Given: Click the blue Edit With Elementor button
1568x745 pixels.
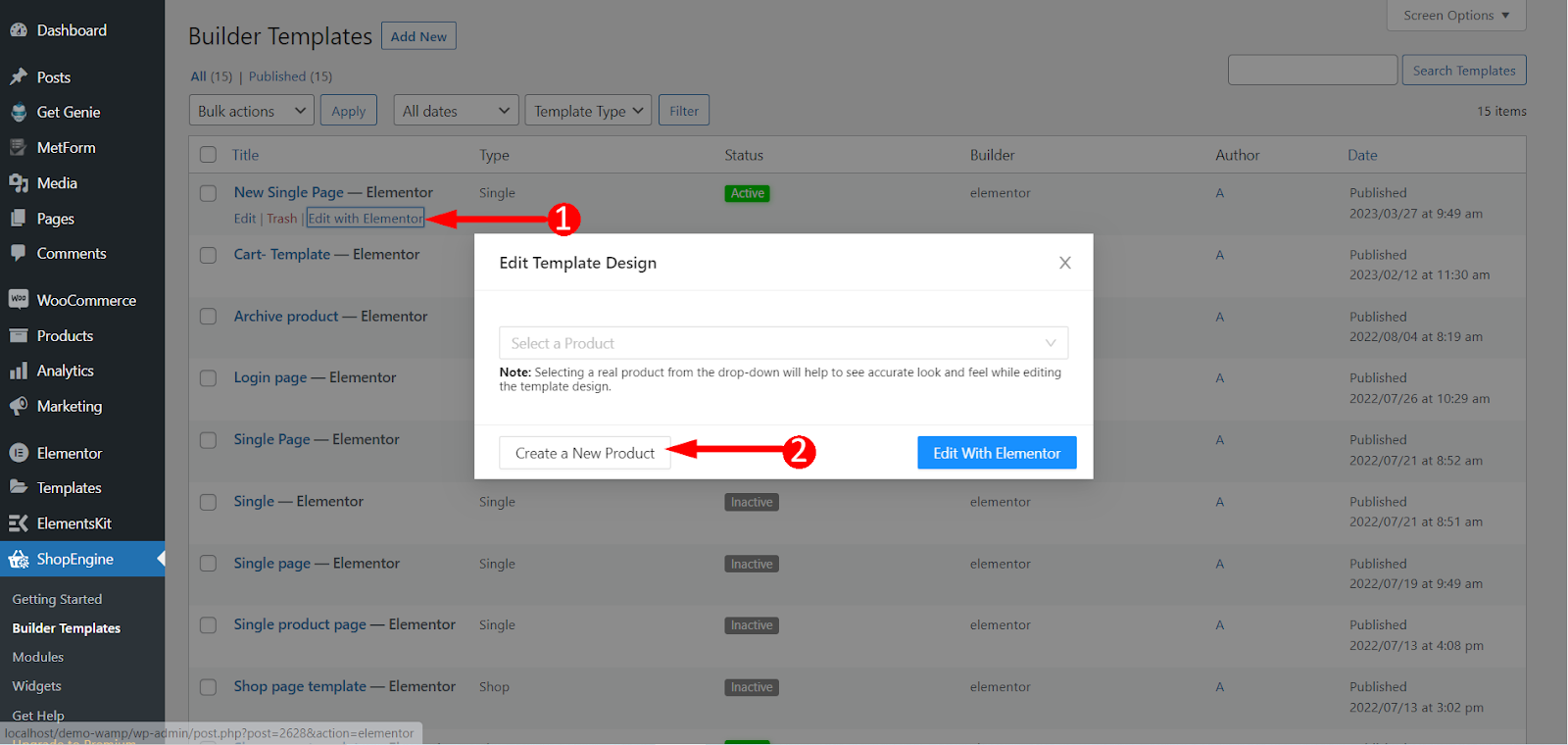Looking at the screenshot, I should 997,453.
